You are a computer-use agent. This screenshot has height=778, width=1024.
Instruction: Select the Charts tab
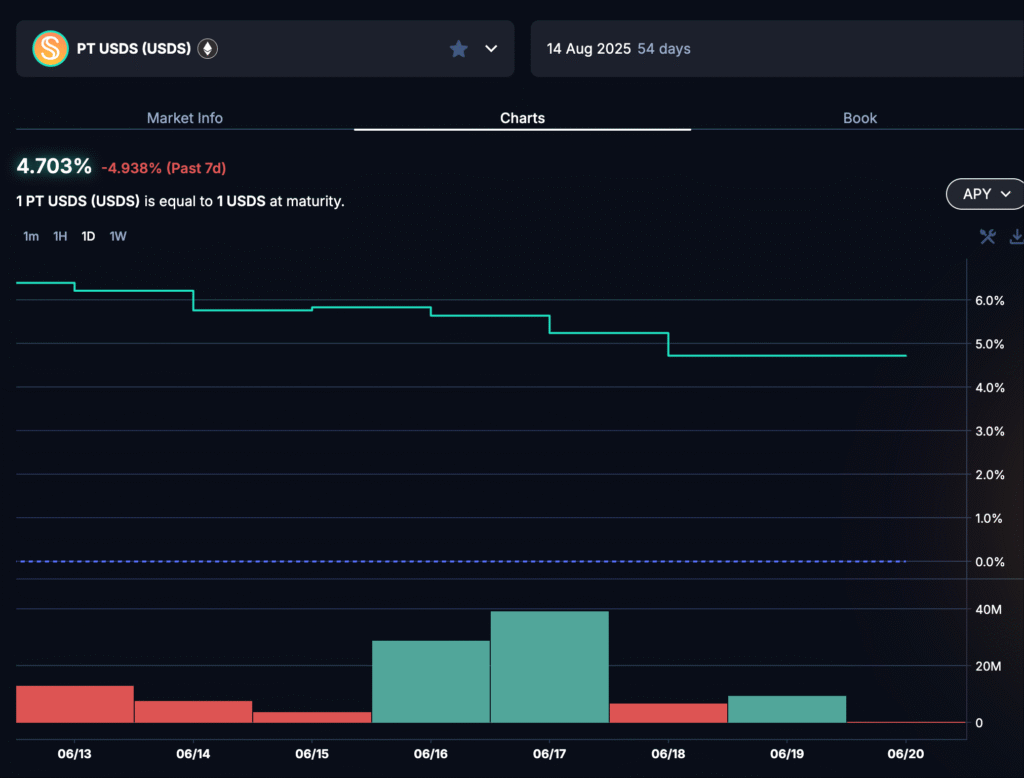pos(522,118)
